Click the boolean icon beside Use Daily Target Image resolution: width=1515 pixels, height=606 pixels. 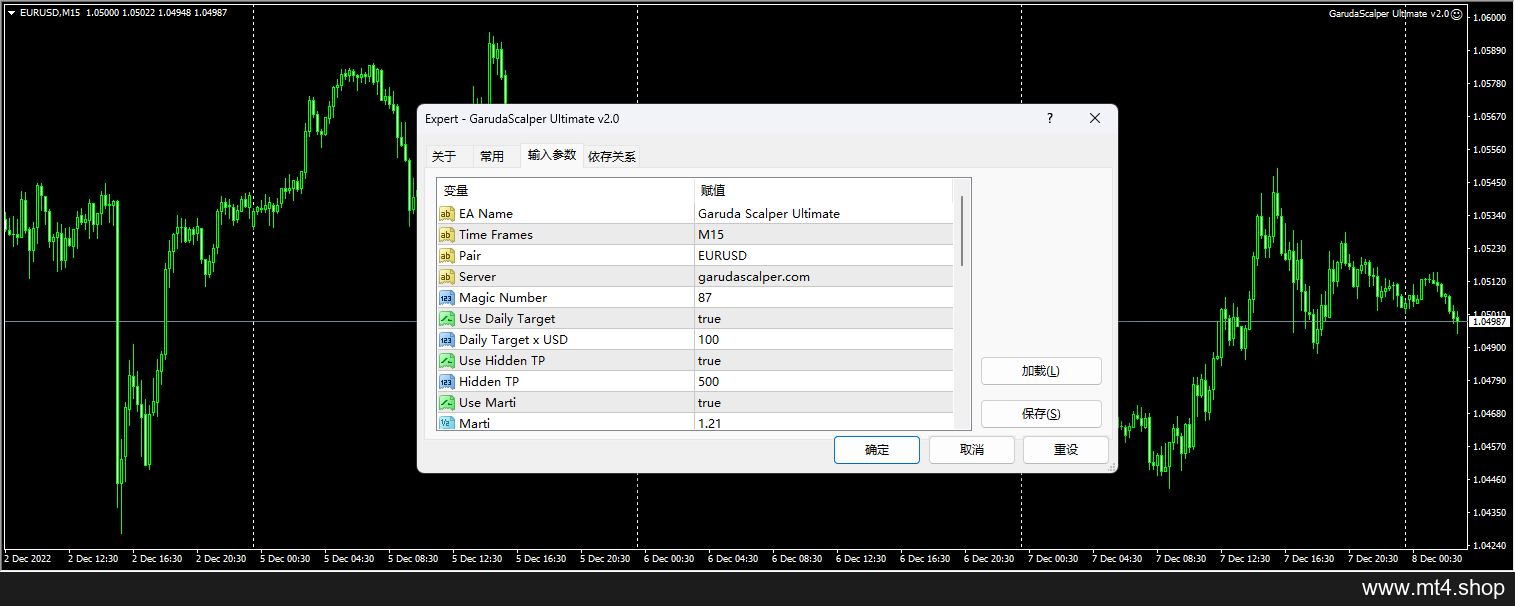click(x=447, y=319)
